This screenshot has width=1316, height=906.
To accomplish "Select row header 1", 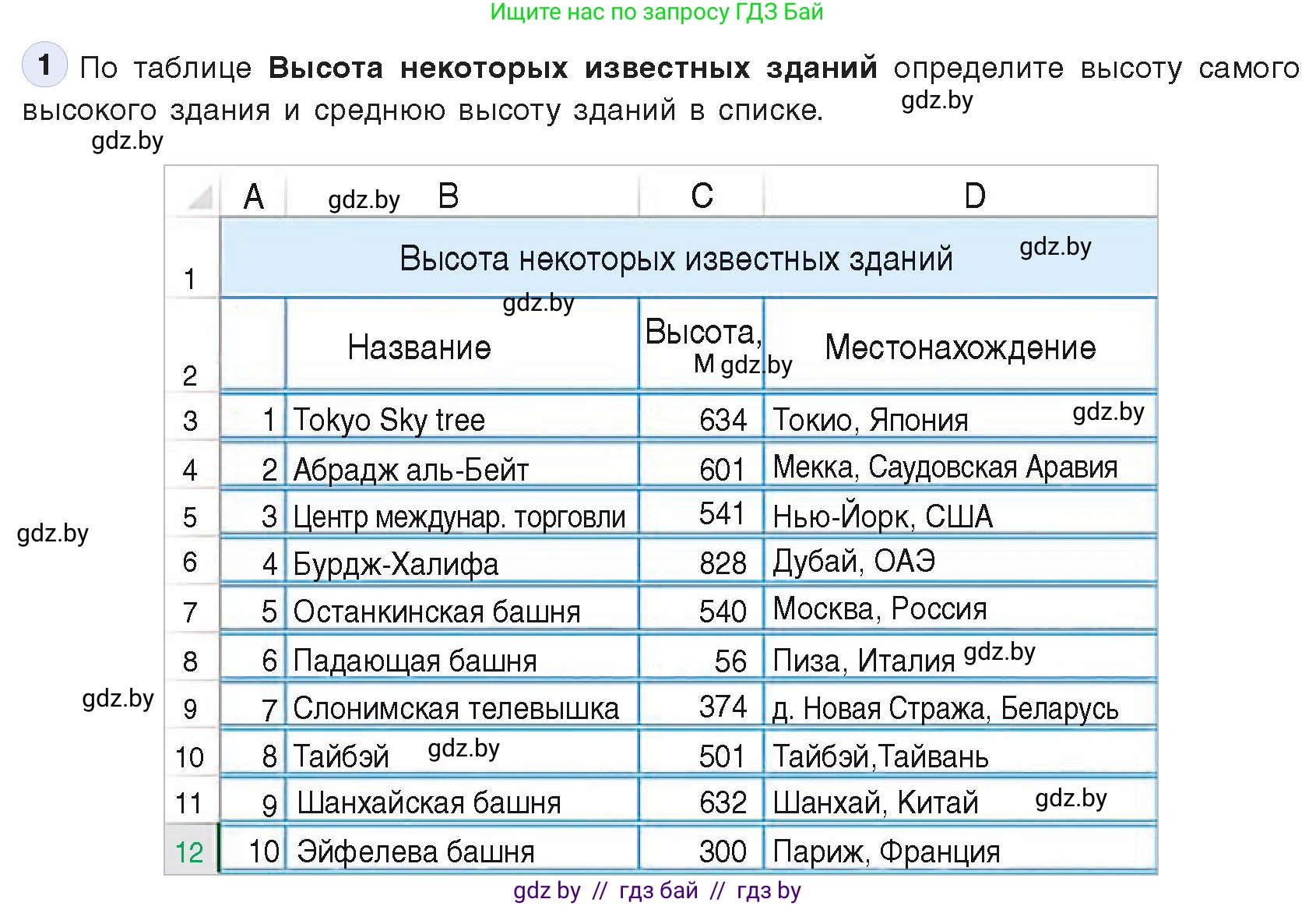I will coord(189,279).
